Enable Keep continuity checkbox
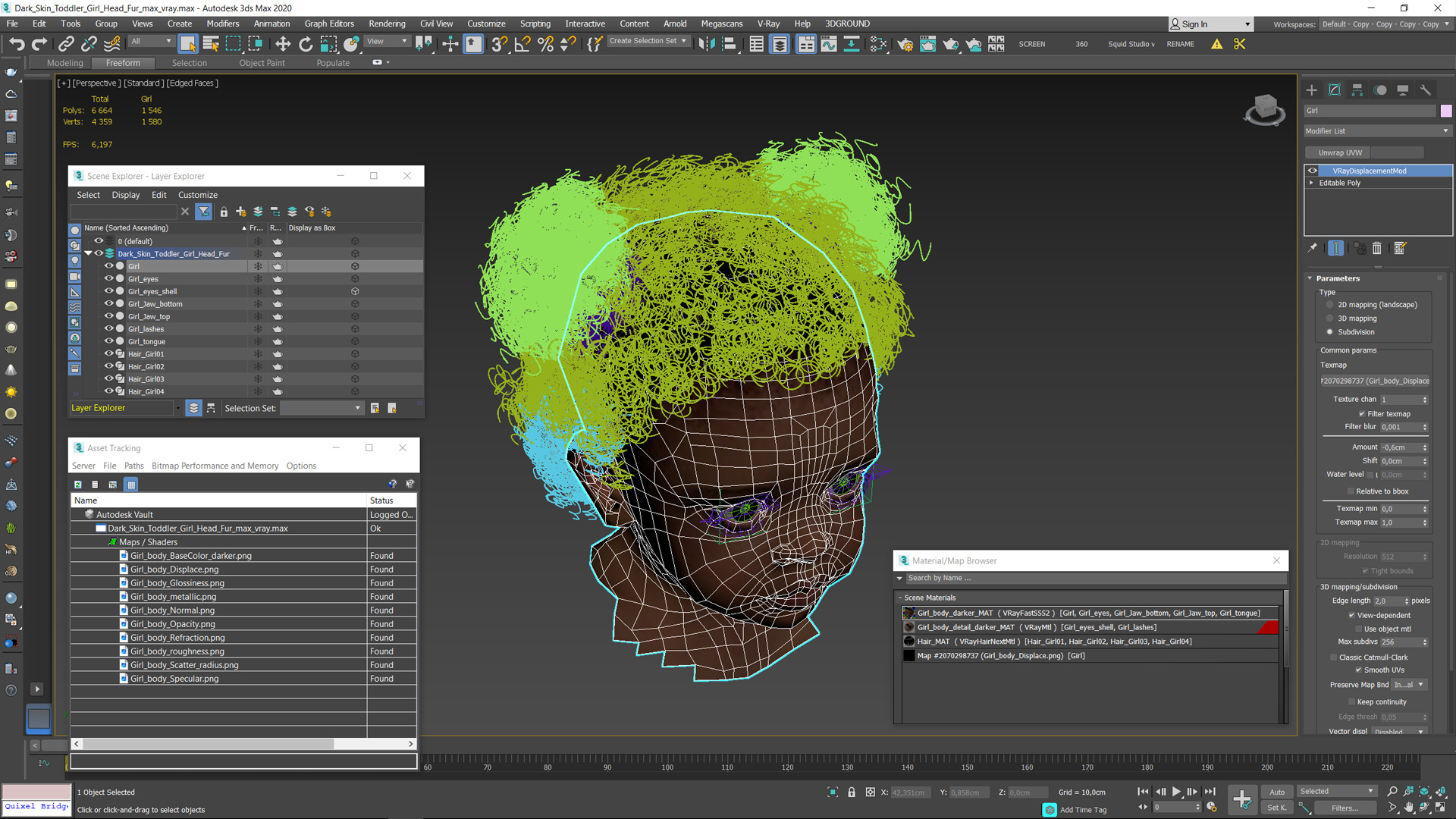Image resolution: width=1456 pixels, height=819 pixels. point(1351,702)
